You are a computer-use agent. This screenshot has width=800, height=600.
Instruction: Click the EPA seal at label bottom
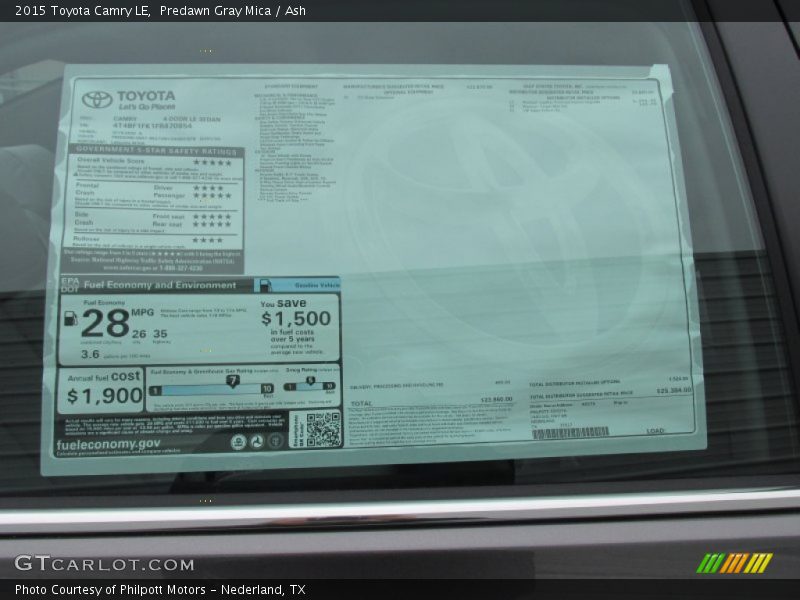click(x=239, y=442)
